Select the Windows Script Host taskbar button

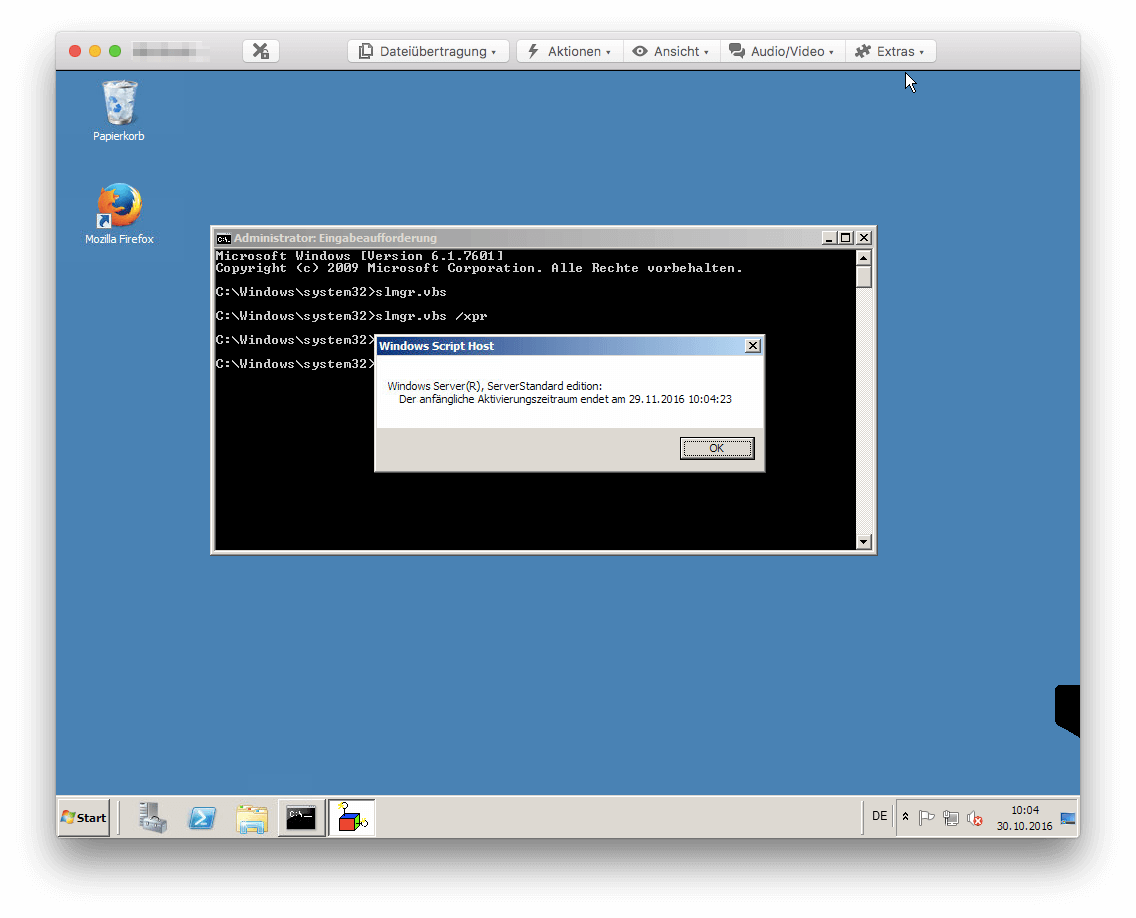tap(352, 818)
